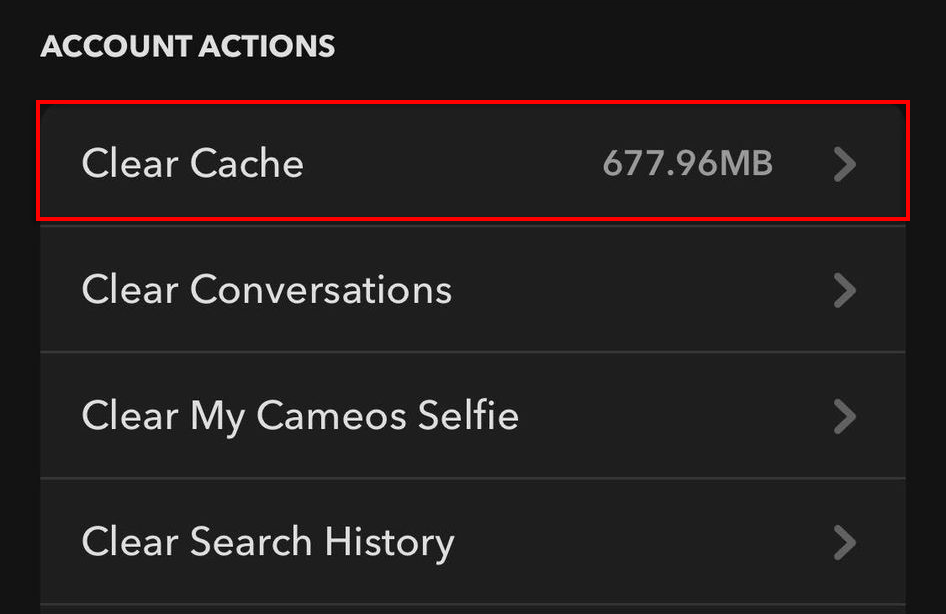Image resolution: width=946 pixels, height=614 pixels.
Task: Click empty space between Clear Cache label and size
Action: [450, 163]
